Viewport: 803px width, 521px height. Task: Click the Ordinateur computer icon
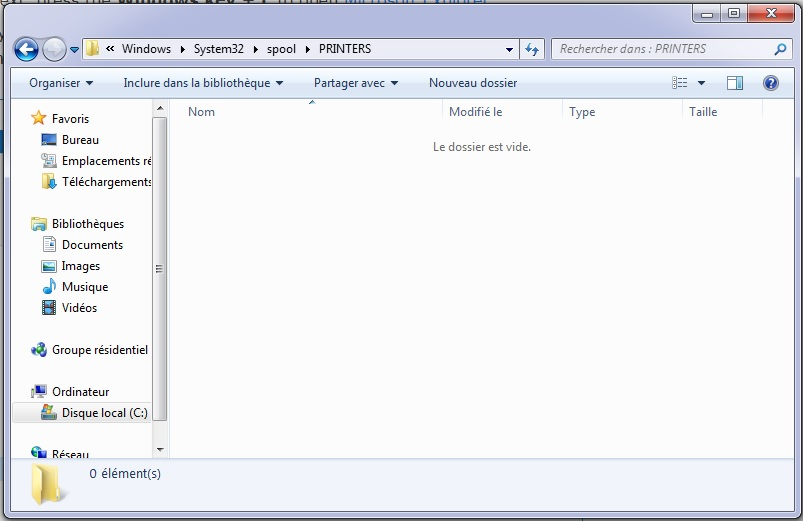pyautogui.click(x=38, y=391)
